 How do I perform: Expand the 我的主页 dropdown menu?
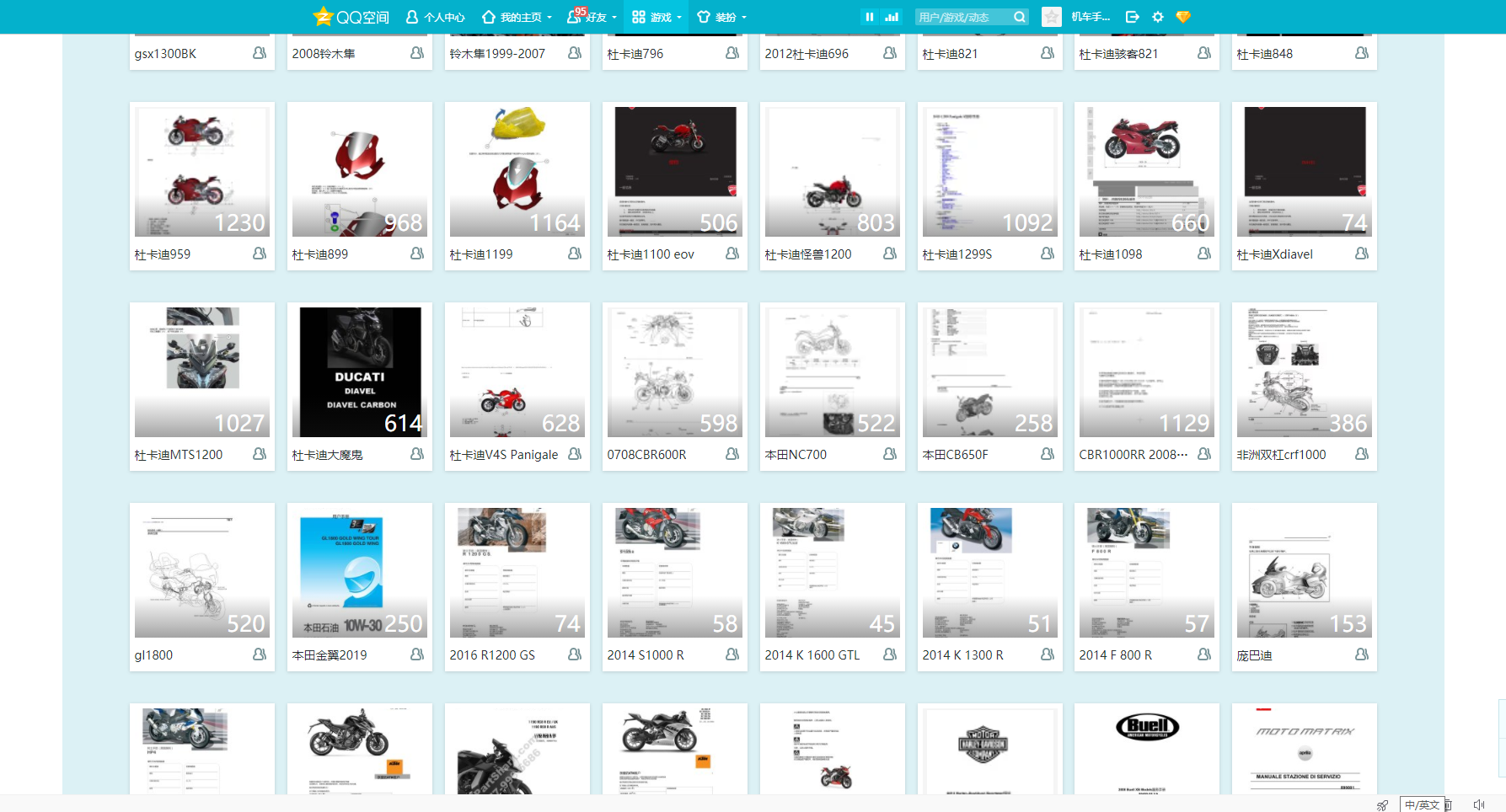tap(516, 17)
